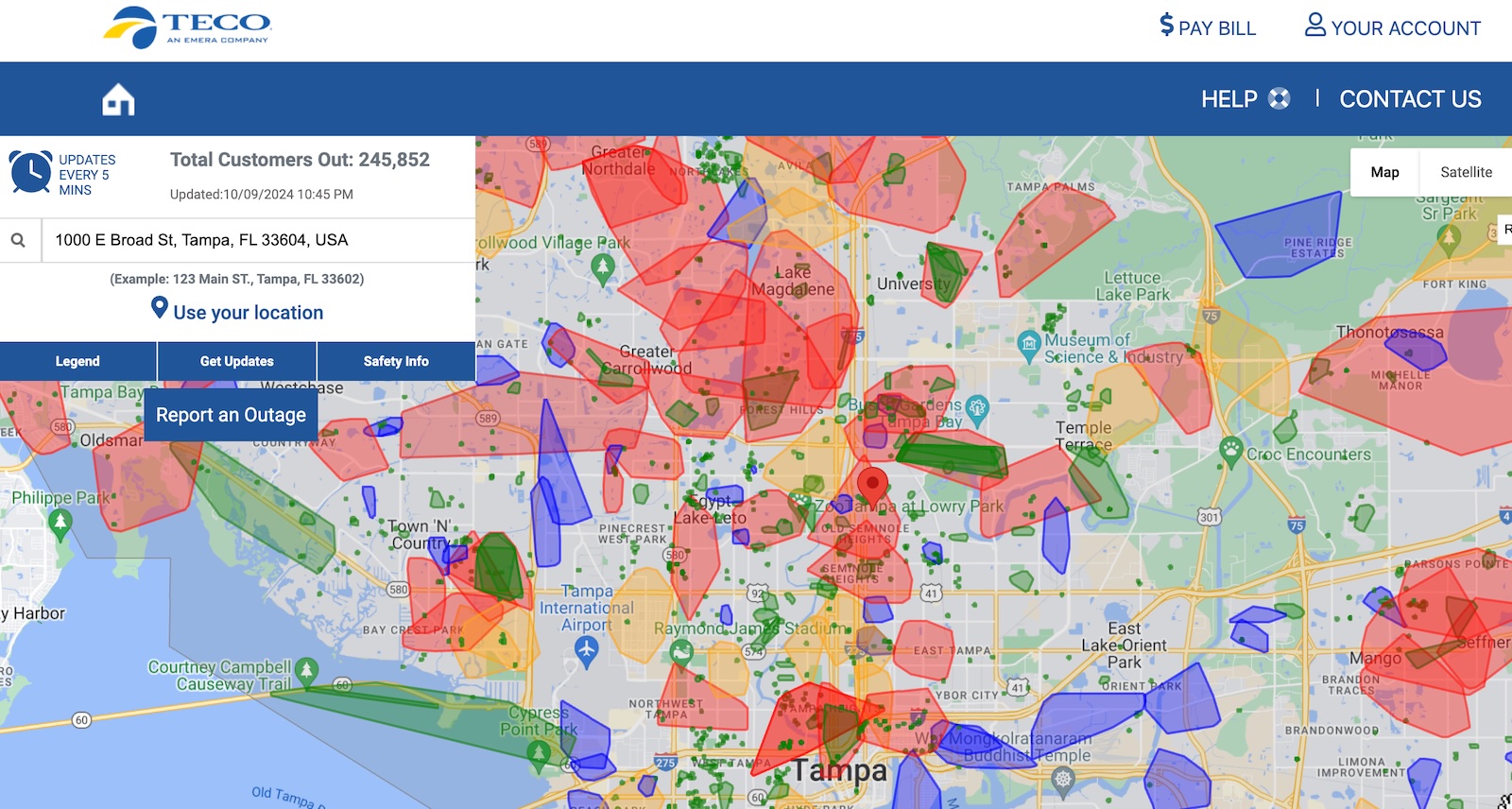The image size is (1512, 809).
Task: Open the Safety Info tab
Action: coord(396,361)
